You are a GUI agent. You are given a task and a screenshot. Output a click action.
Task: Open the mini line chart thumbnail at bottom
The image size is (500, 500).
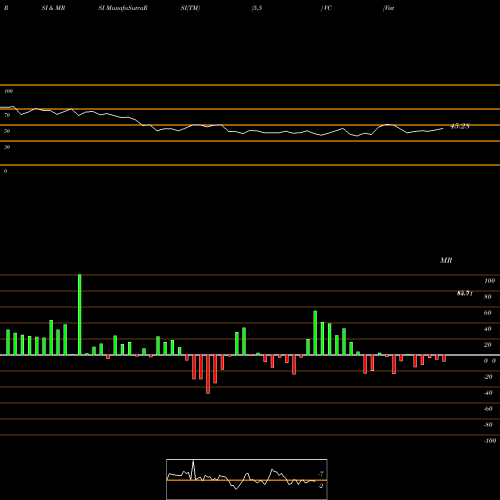tap(247, 479)
